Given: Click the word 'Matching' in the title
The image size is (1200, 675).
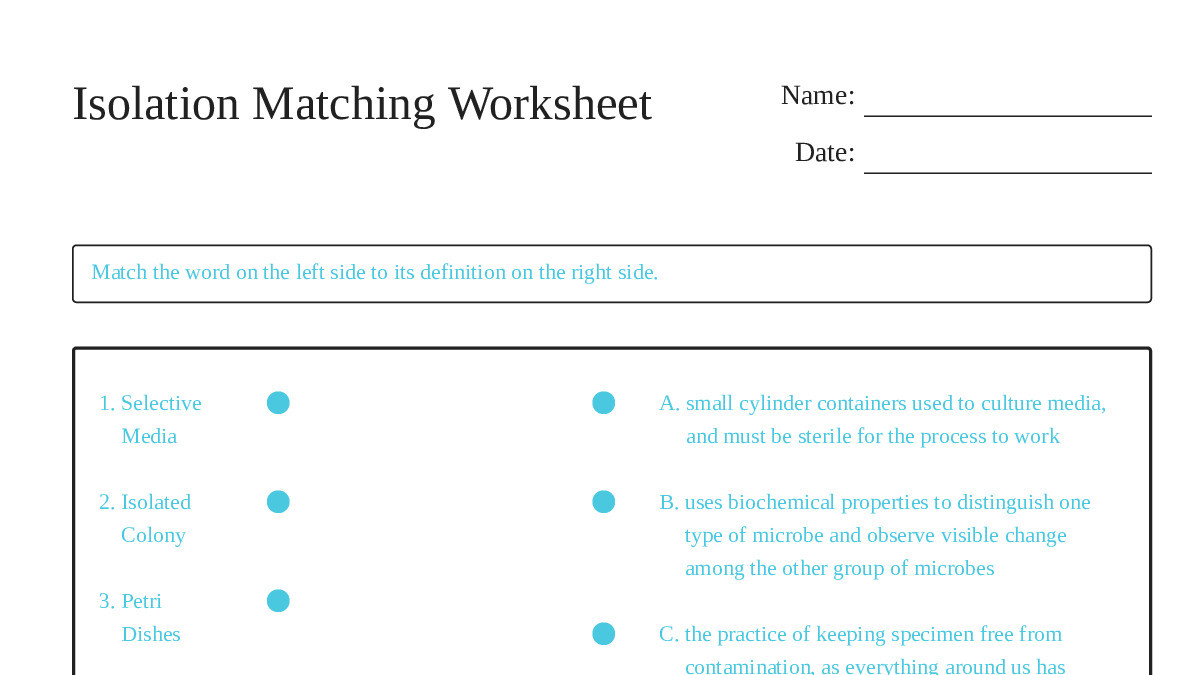Looking at the screenshot, I should [343, 104].
